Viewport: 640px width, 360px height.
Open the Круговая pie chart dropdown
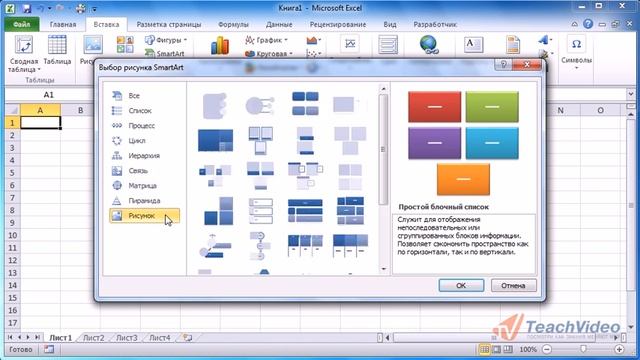tap(269, 53)
